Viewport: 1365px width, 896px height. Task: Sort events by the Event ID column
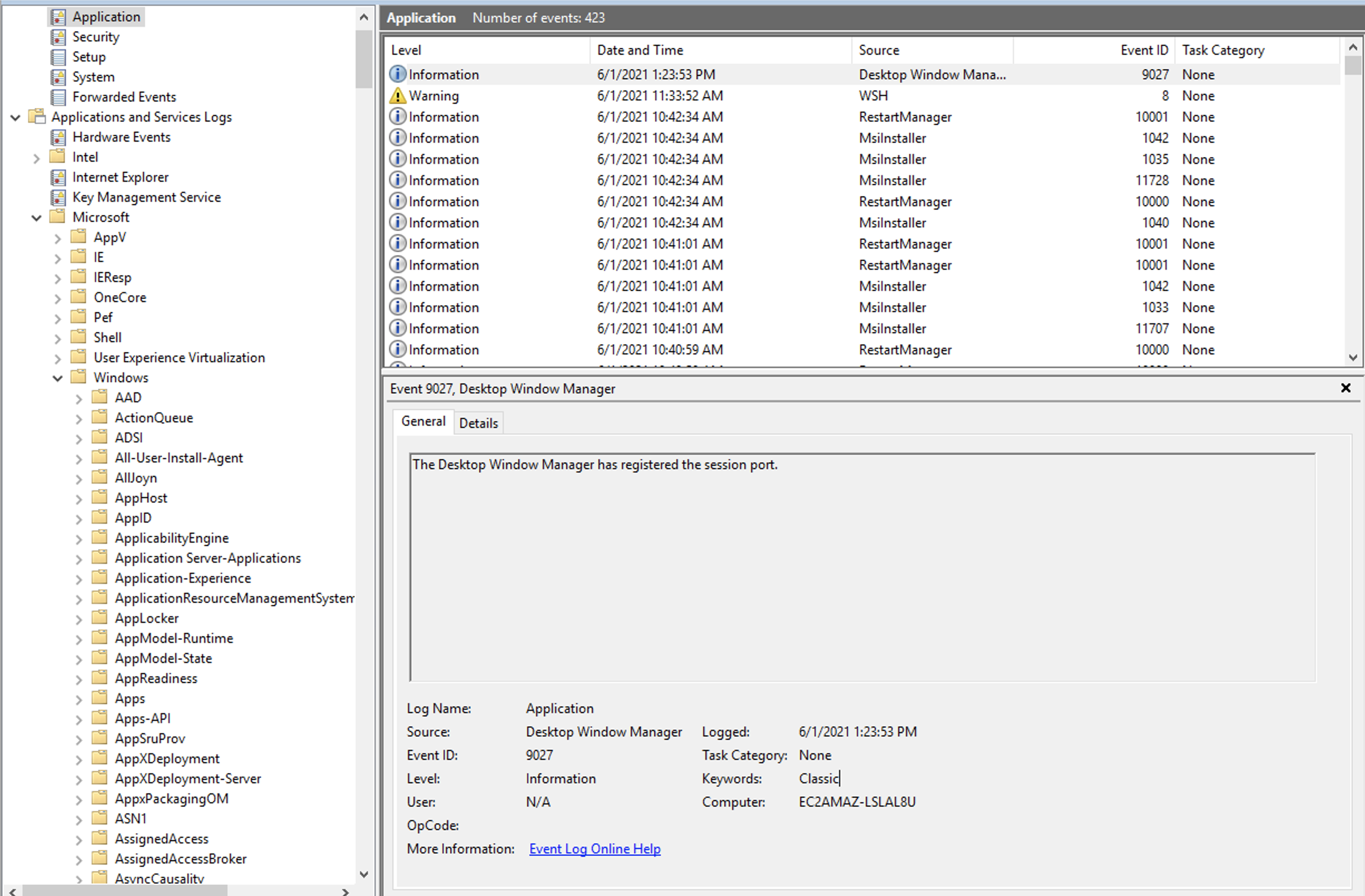[x=1144, y=51]
